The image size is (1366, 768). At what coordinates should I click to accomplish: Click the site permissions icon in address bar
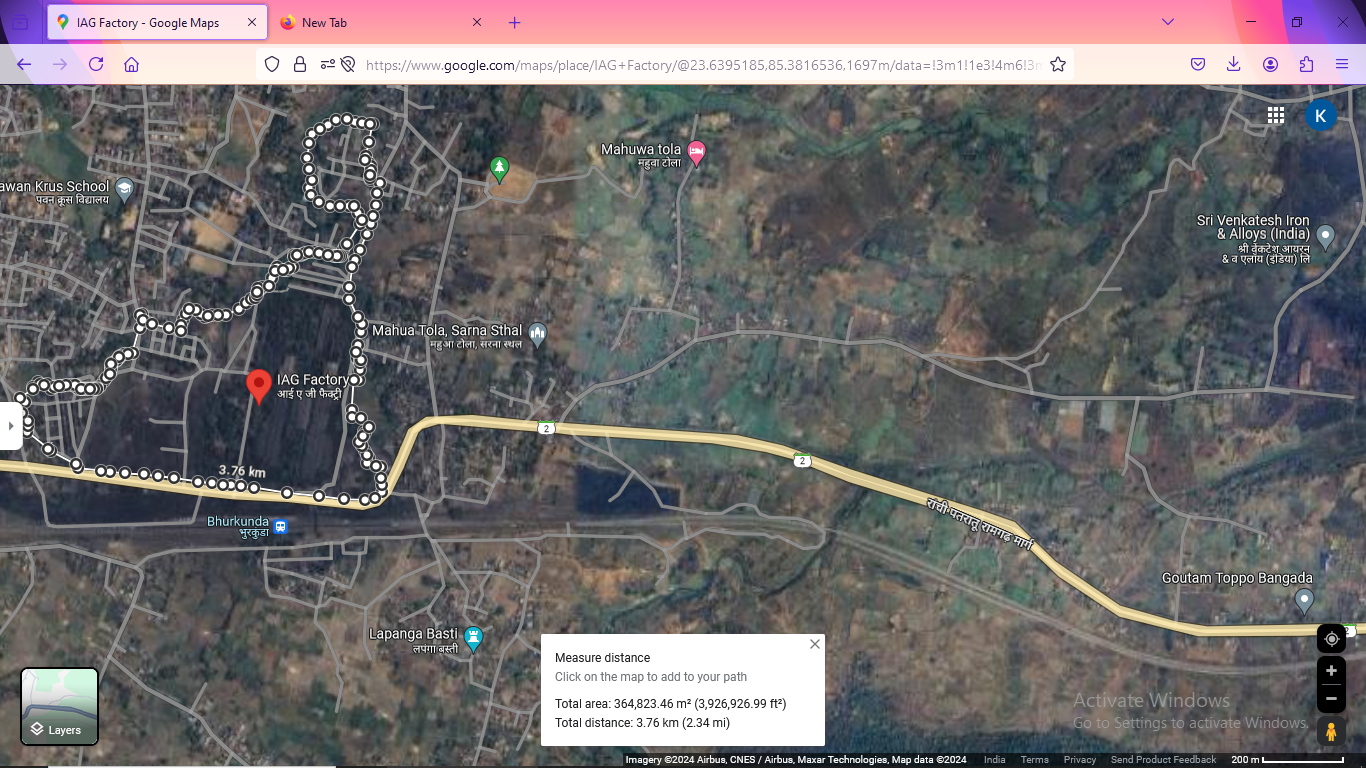[x=327, y=64]
